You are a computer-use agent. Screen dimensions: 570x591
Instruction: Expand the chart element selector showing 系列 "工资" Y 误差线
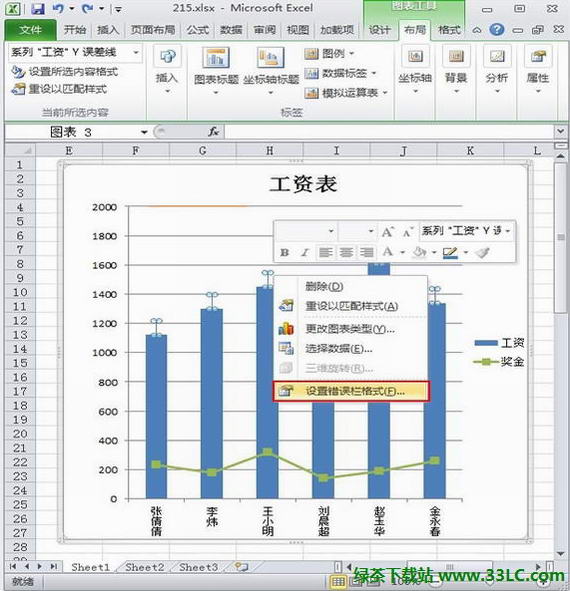[136, 52]
